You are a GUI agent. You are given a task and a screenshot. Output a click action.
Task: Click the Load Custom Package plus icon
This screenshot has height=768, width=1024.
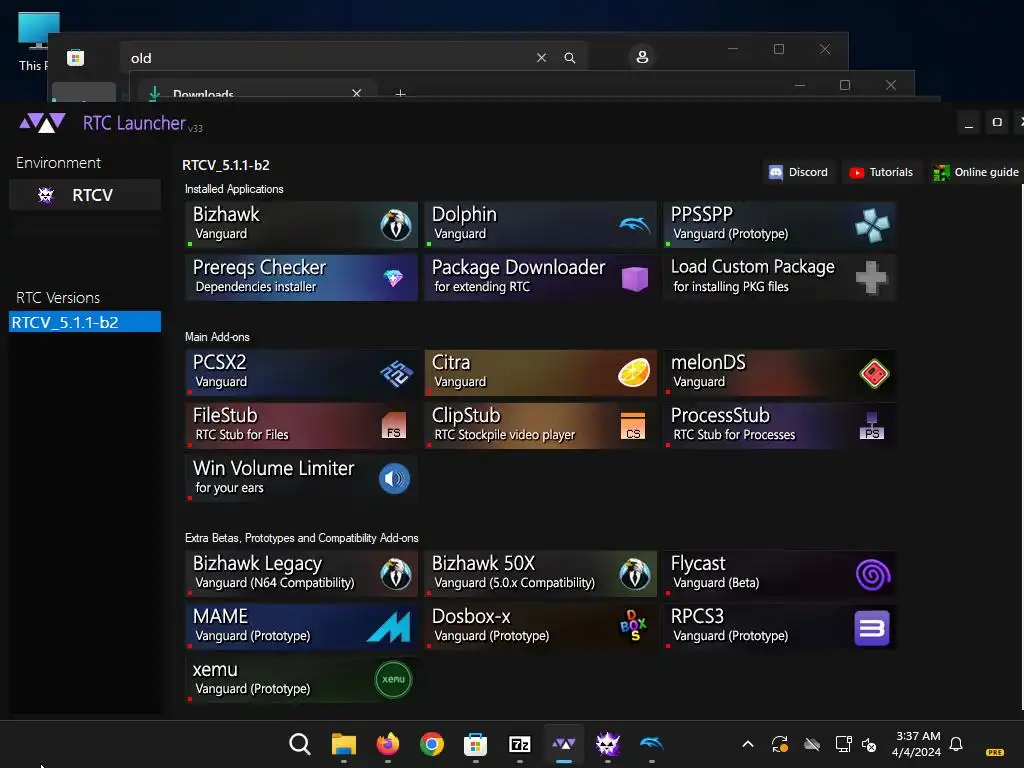(871, 278)
